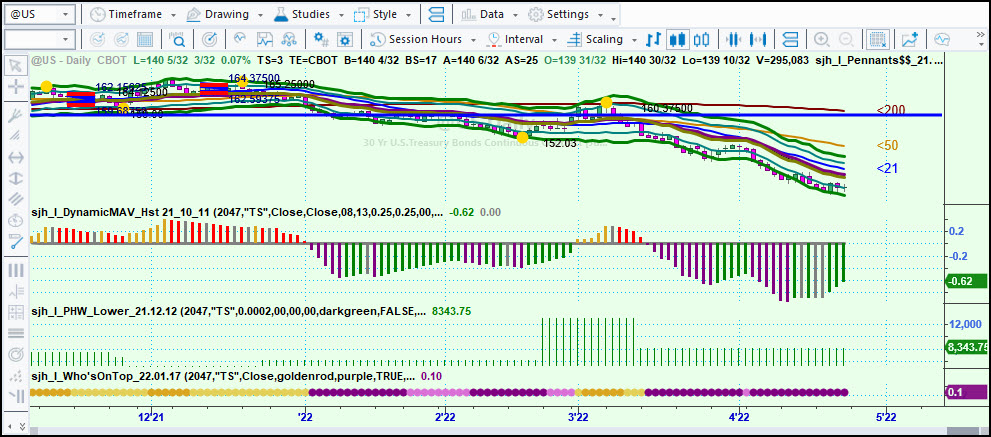Click the sjh_I_Pennants$$ study label
This screenshot has height=437, width=991.
point(879,61)
